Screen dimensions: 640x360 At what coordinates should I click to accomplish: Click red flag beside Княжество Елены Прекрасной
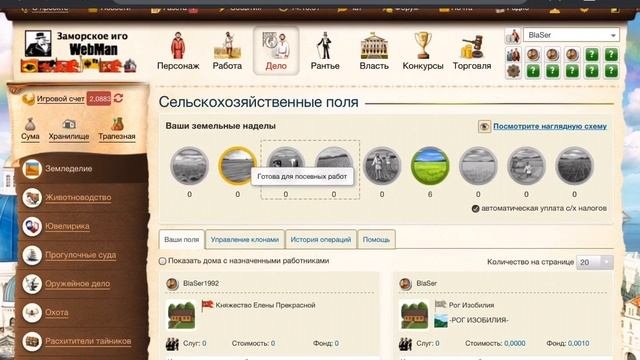coord(207,305)
